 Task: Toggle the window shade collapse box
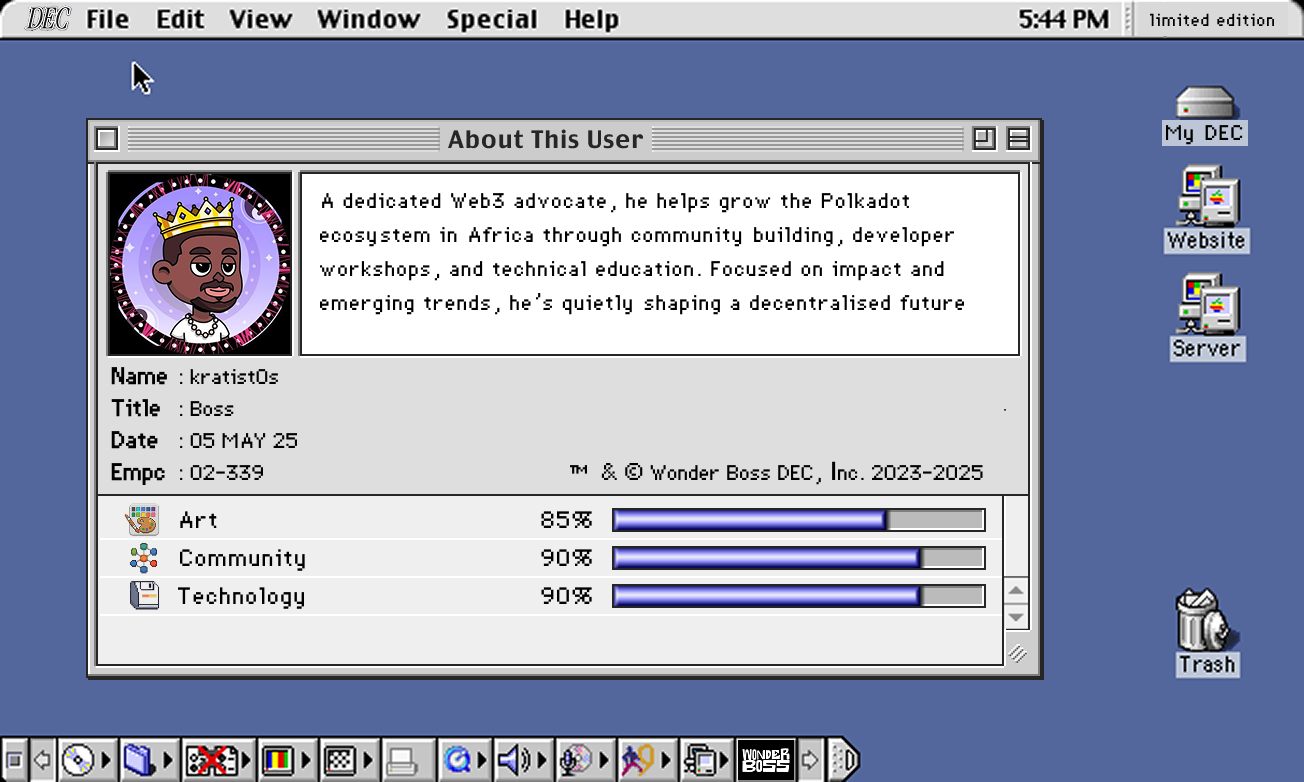click(x=1018, y=139)
